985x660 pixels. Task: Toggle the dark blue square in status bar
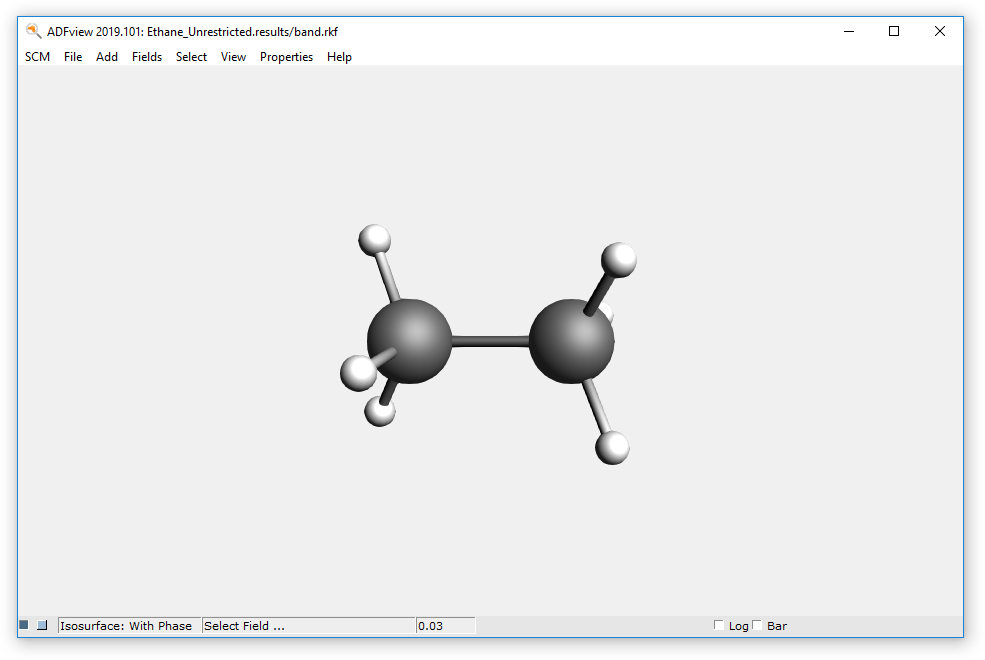click(24, 625)
